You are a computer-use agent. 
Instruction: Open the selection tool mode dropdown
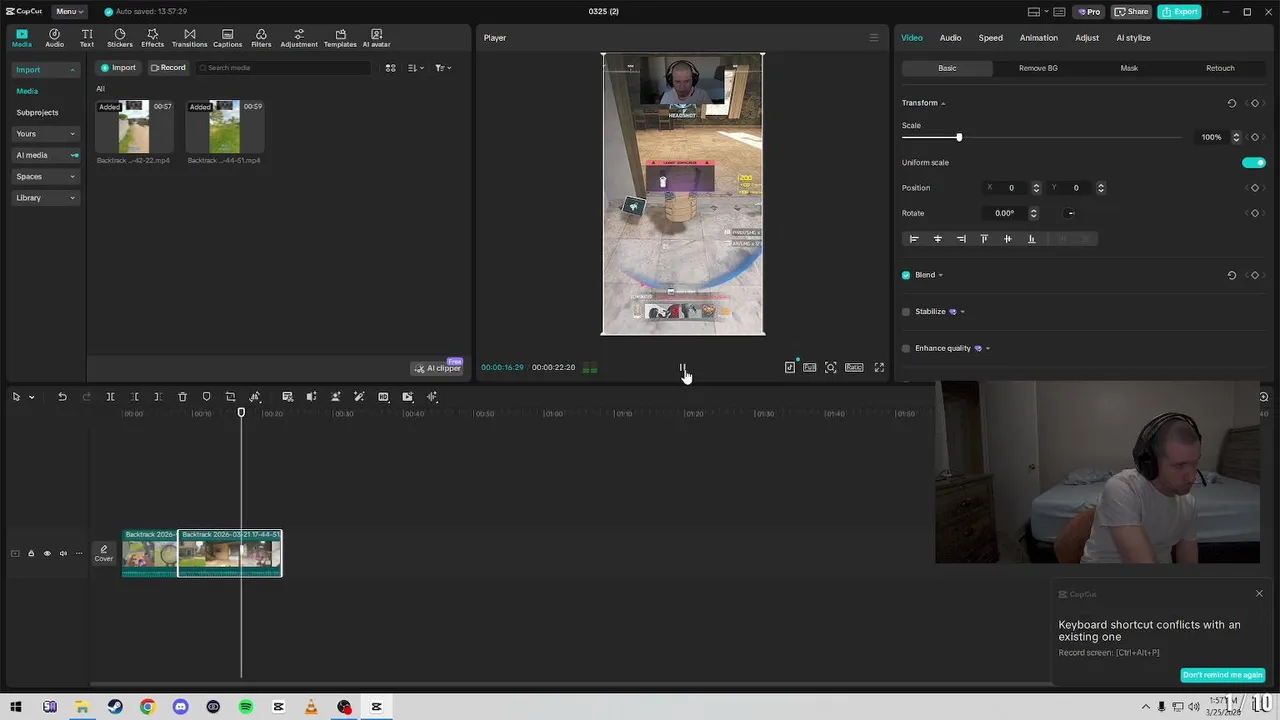31,397
